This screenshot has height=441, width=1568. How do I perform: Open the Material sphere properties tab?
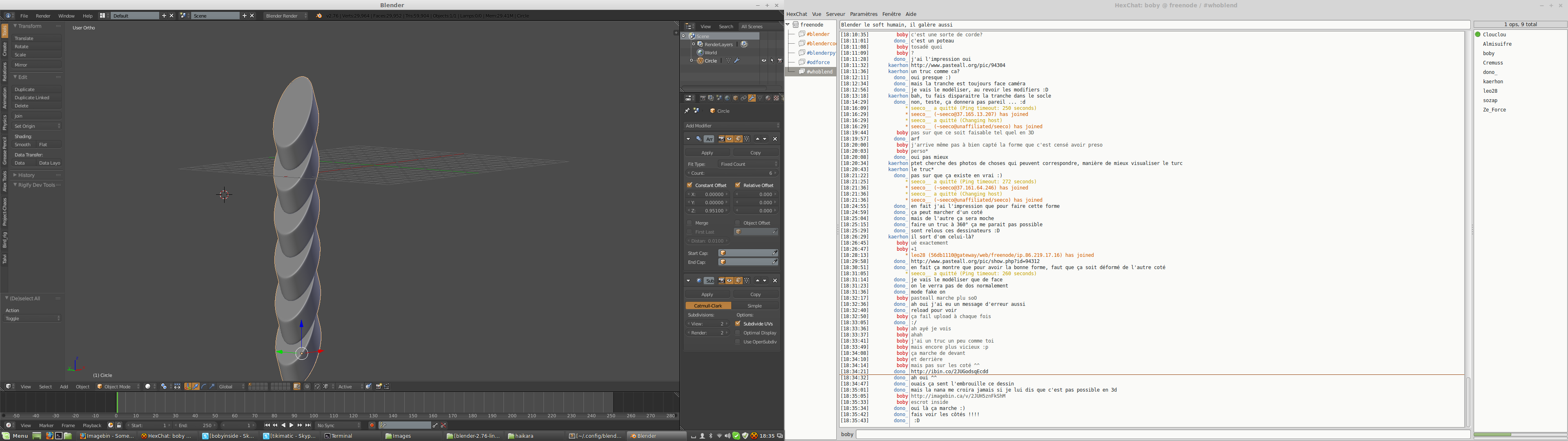point(768,98)
